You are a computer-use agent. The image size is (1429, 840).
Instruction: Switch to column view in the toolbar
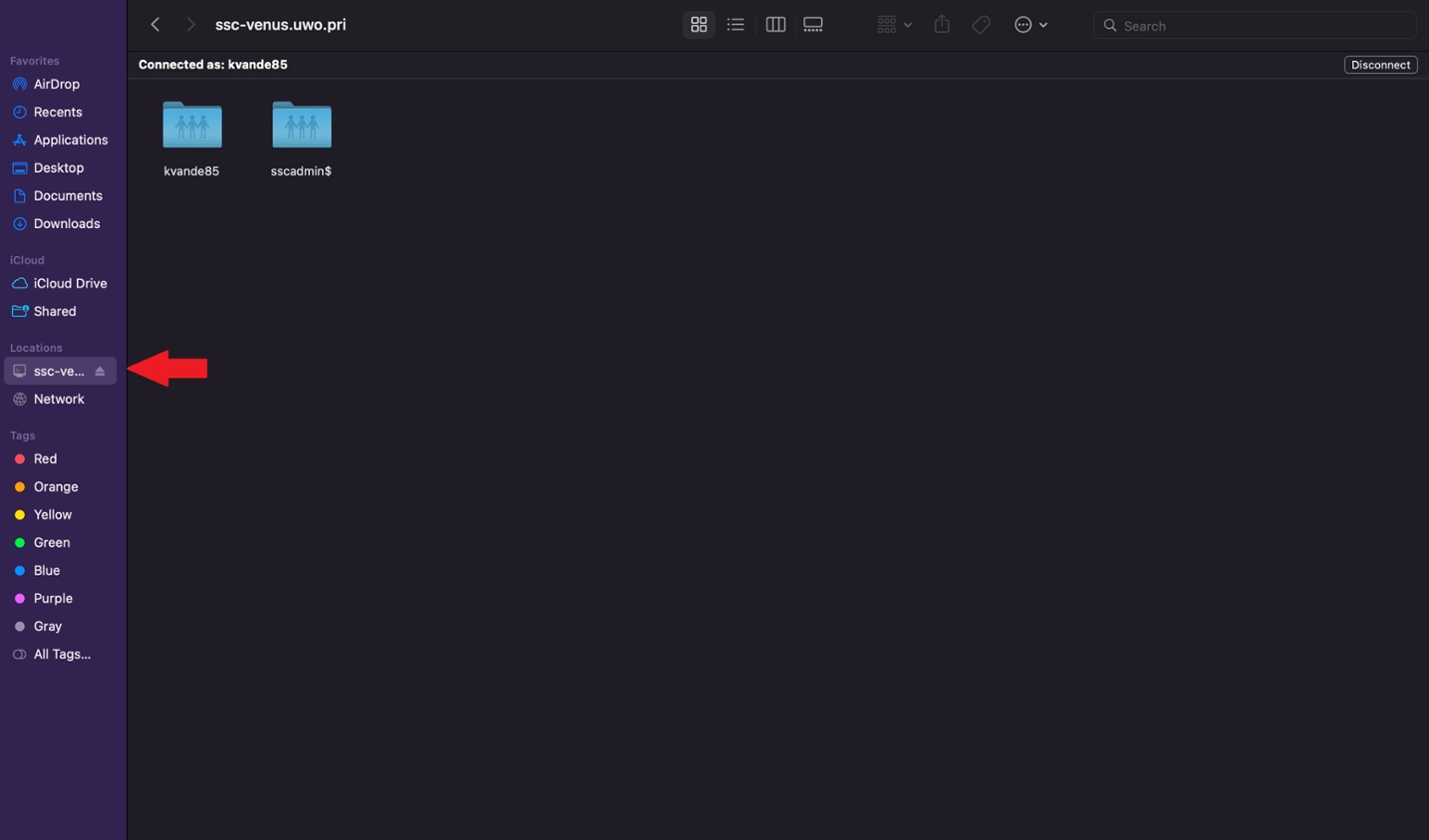coord(775,24)
